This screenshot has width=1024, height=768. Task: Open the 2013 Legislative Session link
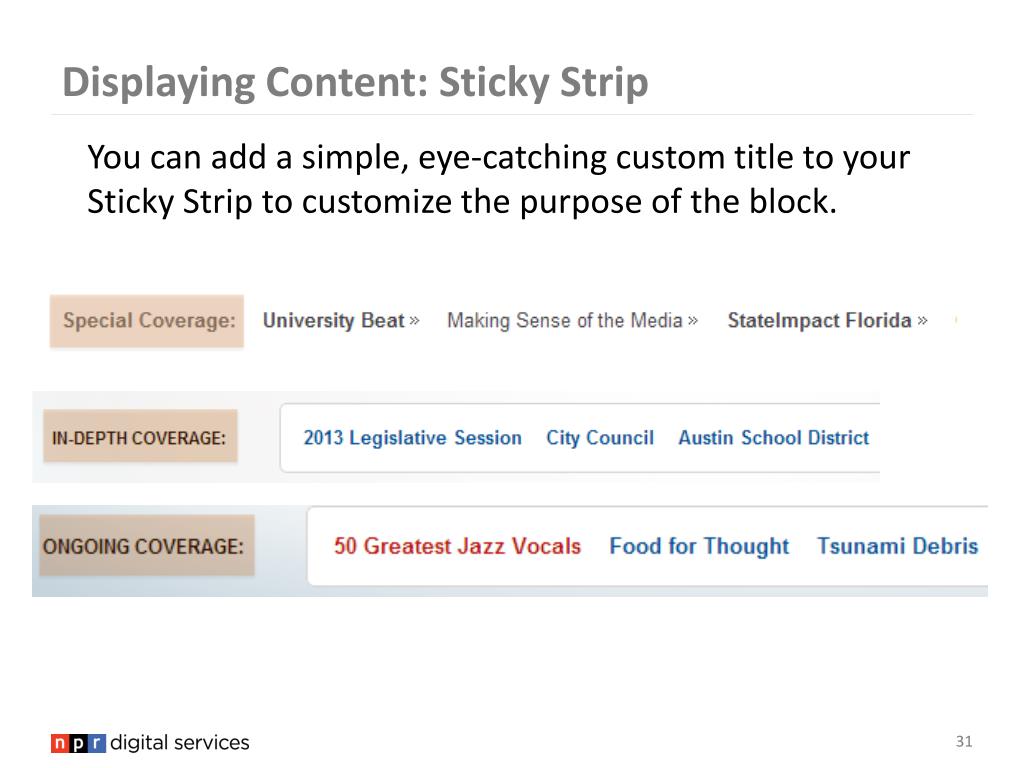click(x=413, y=438)
